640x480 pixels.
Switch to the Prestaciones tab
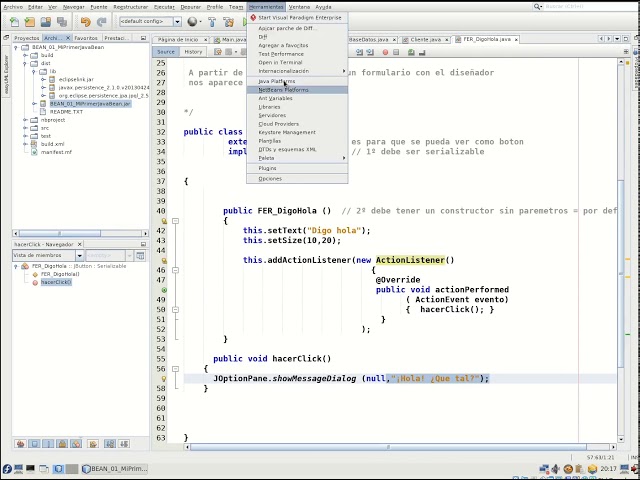tap(116, 38)
